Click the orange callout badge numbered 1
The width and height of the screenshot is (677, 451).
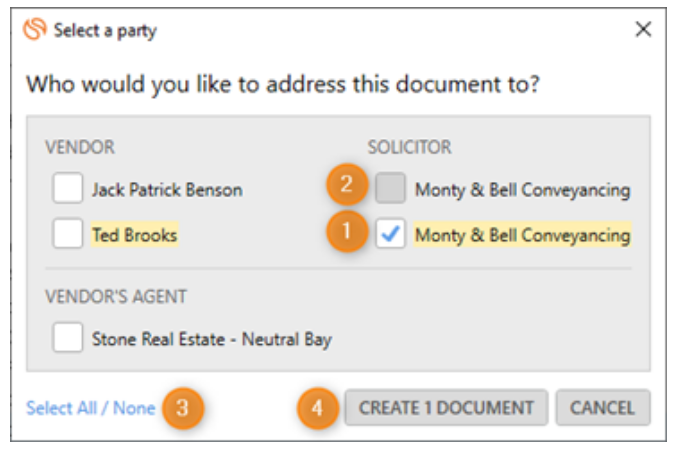pyautogui.click(x=347, y=231)
